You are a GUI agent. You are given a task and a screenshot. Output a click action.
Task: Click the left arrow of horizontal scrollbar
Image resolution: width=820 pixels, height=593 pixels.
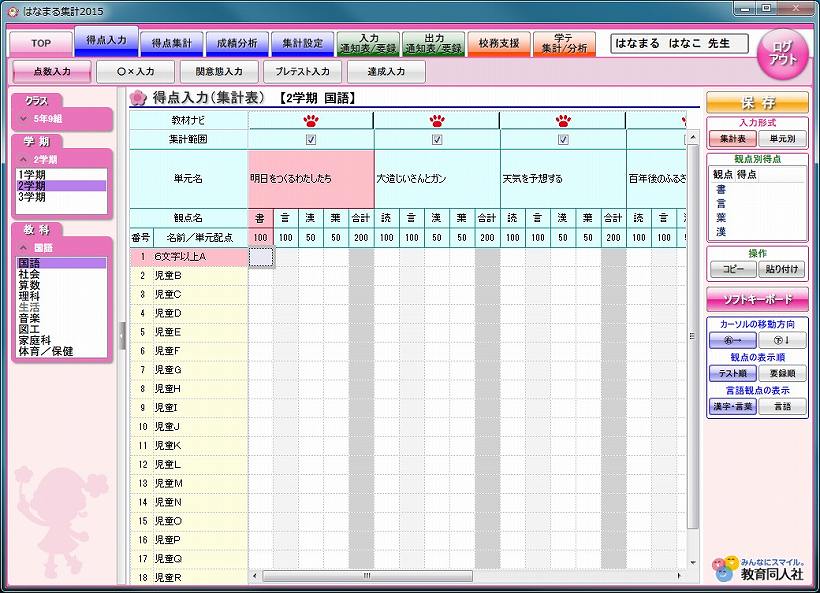[255, 576]
